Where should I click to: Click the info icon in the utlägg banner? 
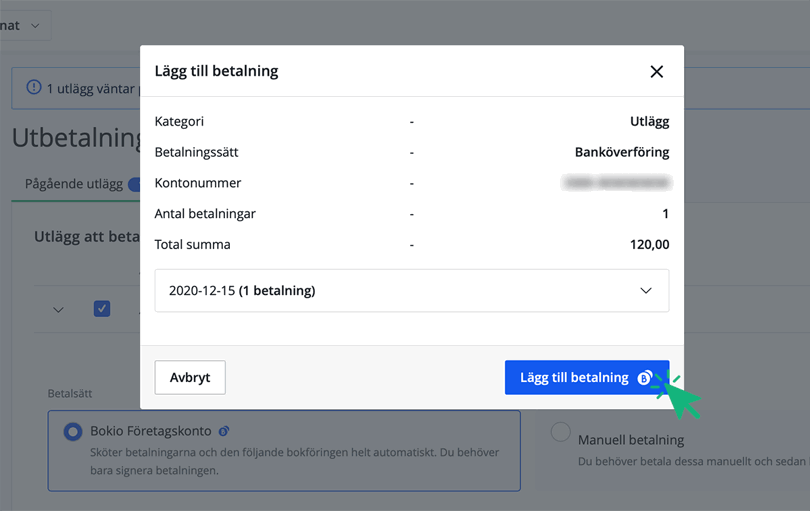[33, 88]
